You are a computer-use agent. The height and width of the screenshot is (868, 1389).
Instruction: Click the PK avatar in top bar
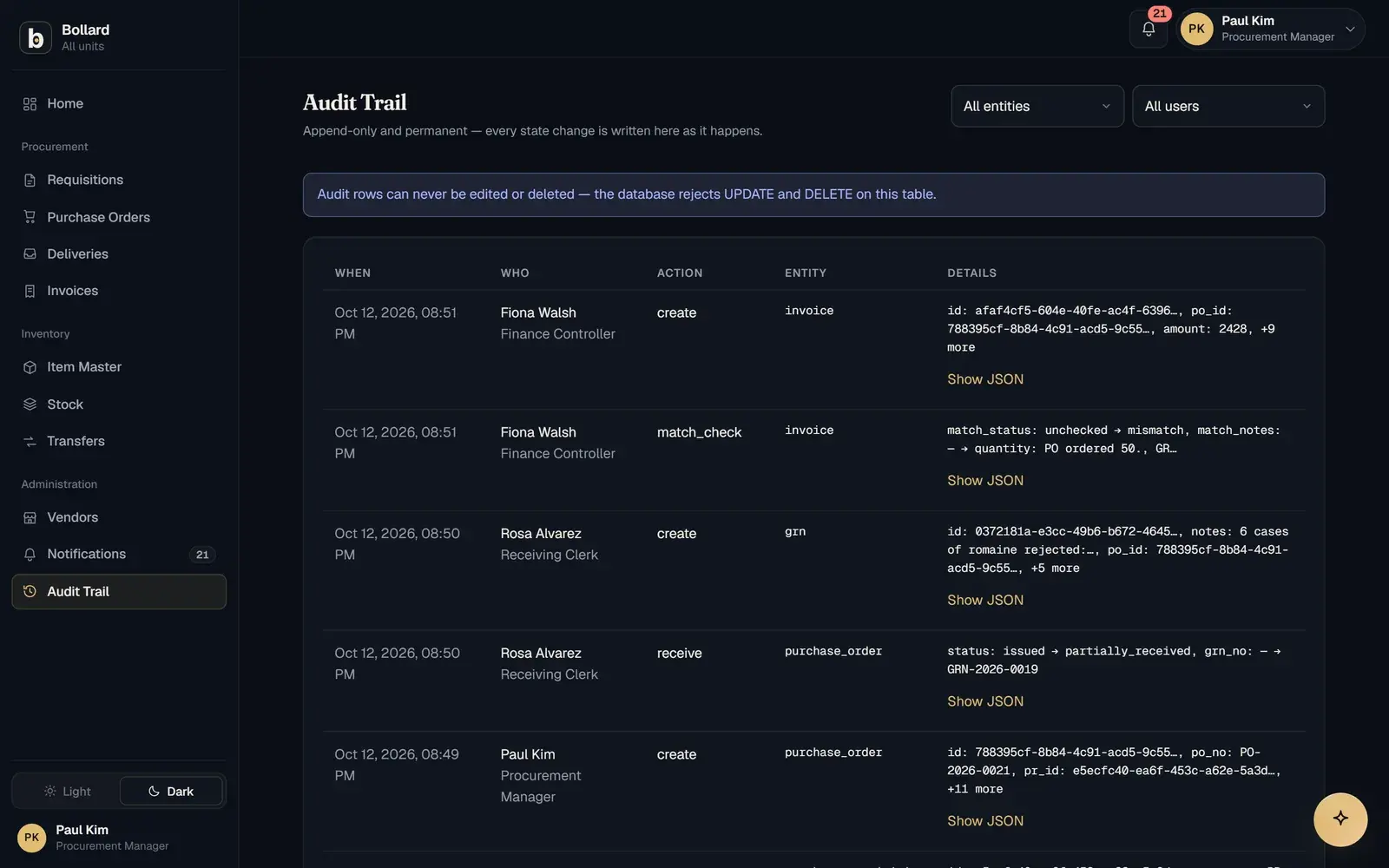coord(1196,29)
